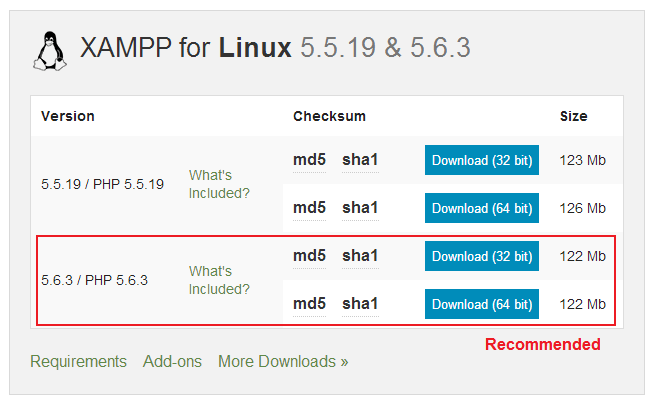Viewport: 653px width, 407px height.
Task: Download 64 bit XAMPP 5.5.19
Action: [482, 208]
